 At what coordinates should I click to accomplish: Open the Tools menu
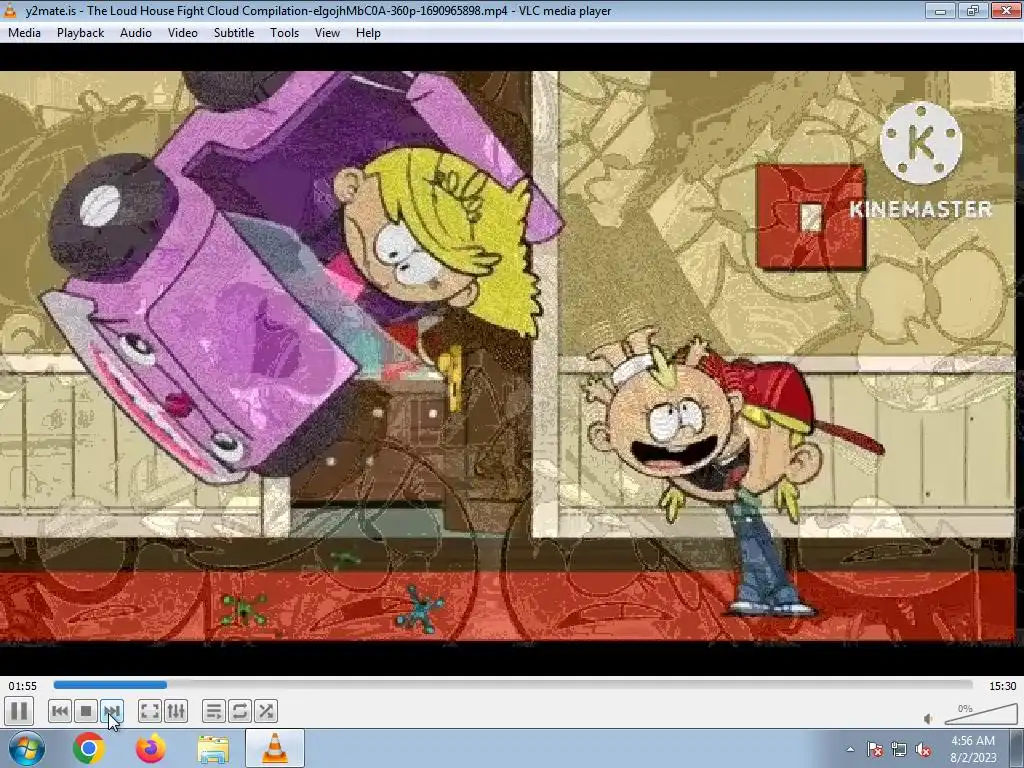[285, 33]
